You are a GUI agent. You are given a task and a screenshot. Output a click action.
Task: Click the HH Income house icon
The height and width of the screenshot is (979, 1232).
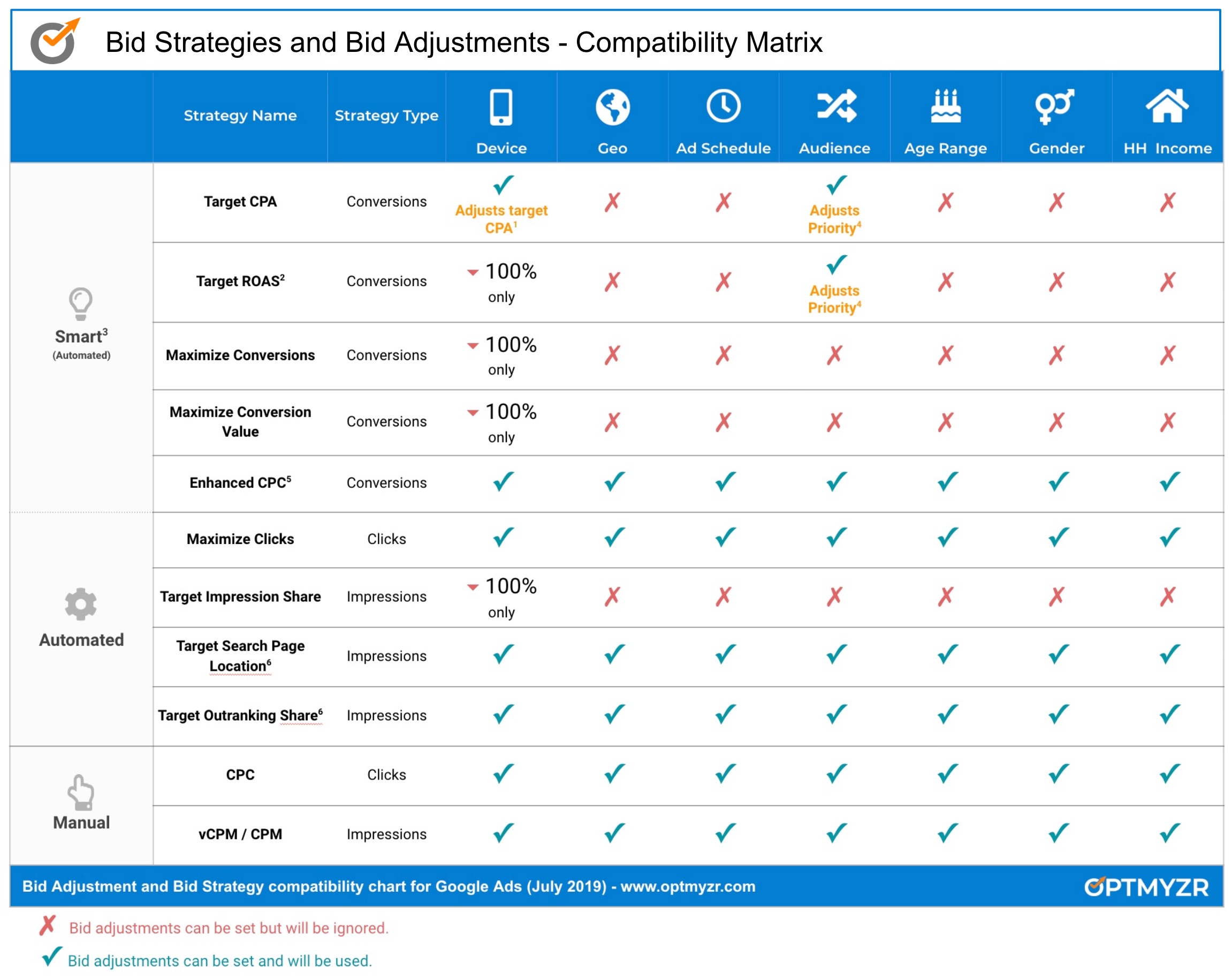point(1167,106)
